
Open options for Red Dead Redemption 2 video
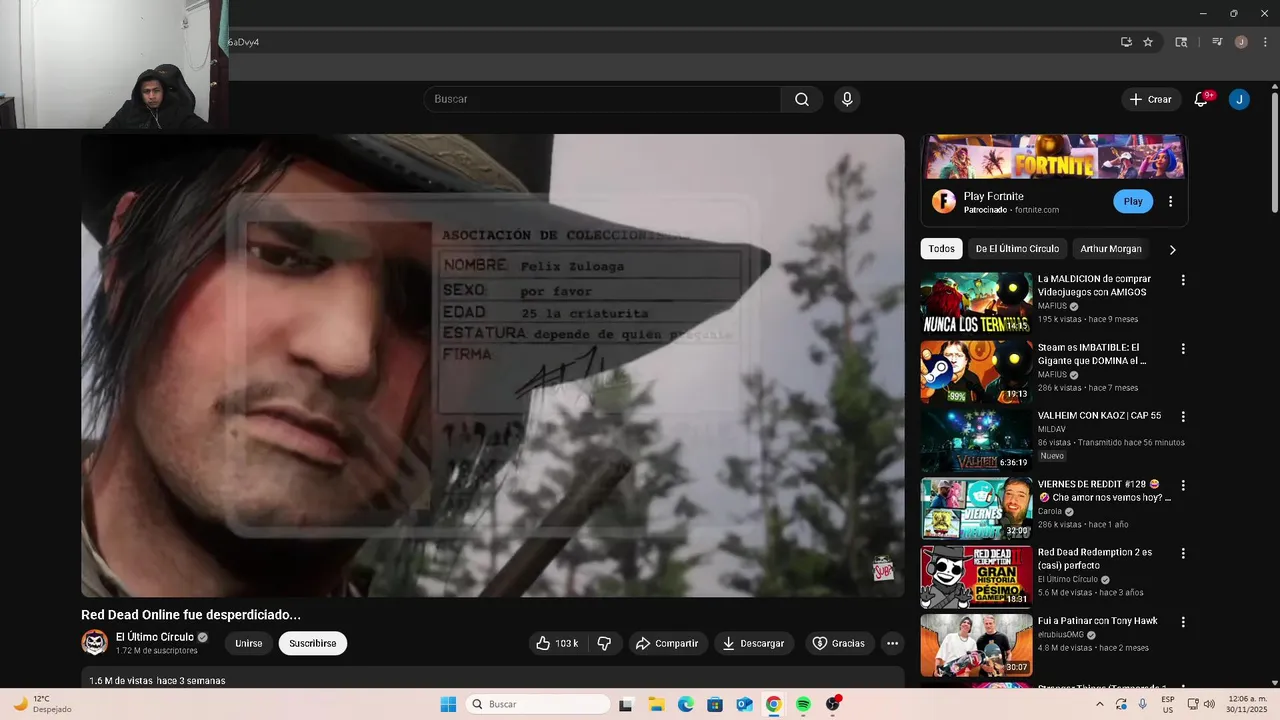[x=1183, y=553]
